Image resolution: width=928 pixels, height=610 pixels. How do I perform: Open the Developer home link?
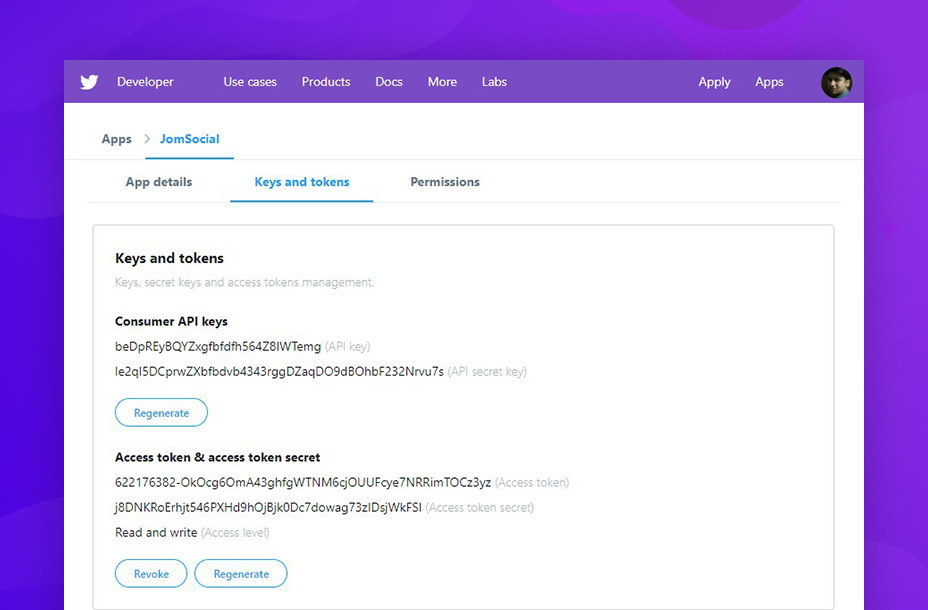(145, 82)
